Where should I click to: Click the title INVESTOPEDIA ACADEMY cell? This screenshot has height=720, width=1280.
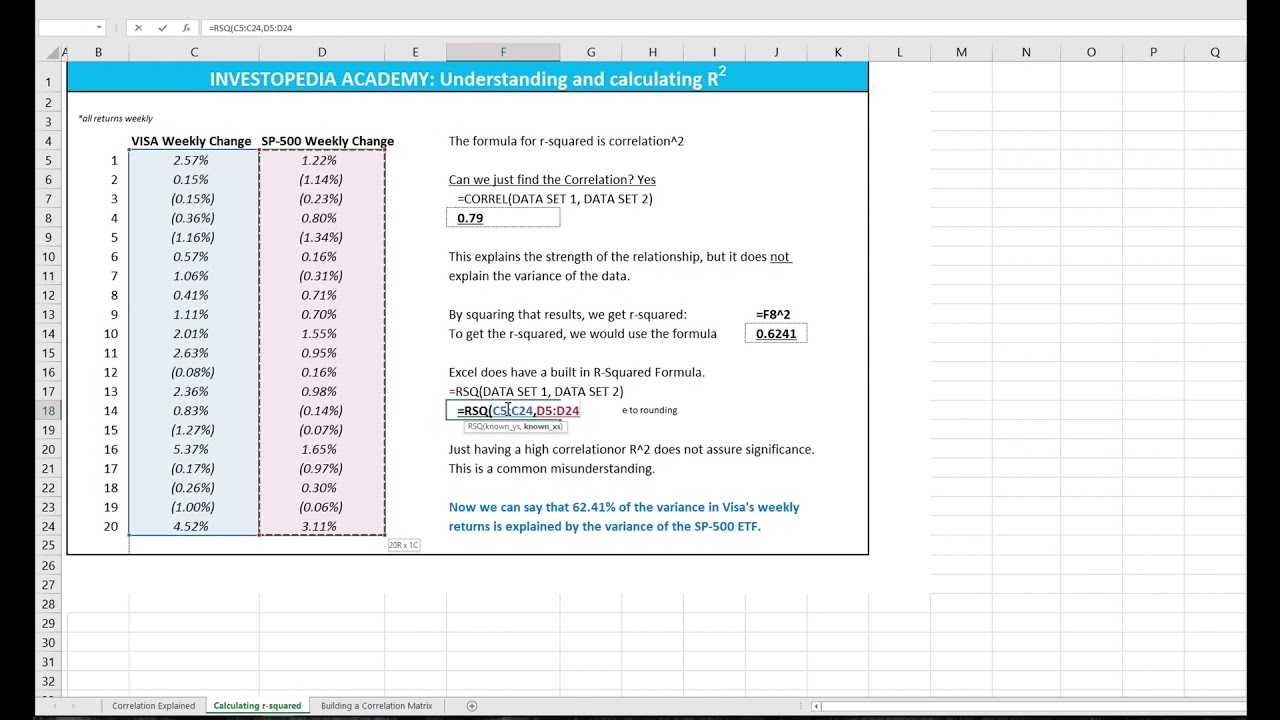click(x=467, y=78)
